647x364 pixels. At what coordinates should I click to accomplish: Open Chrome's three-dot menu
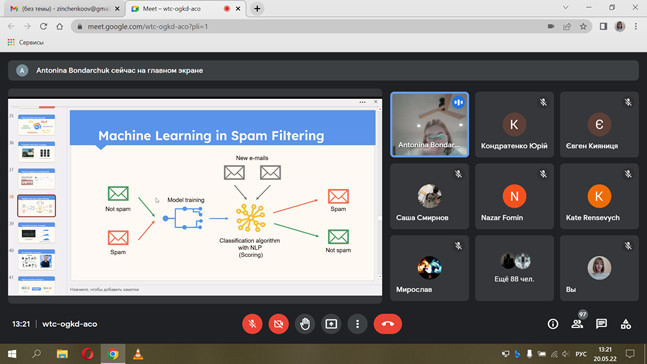point(636,26)
